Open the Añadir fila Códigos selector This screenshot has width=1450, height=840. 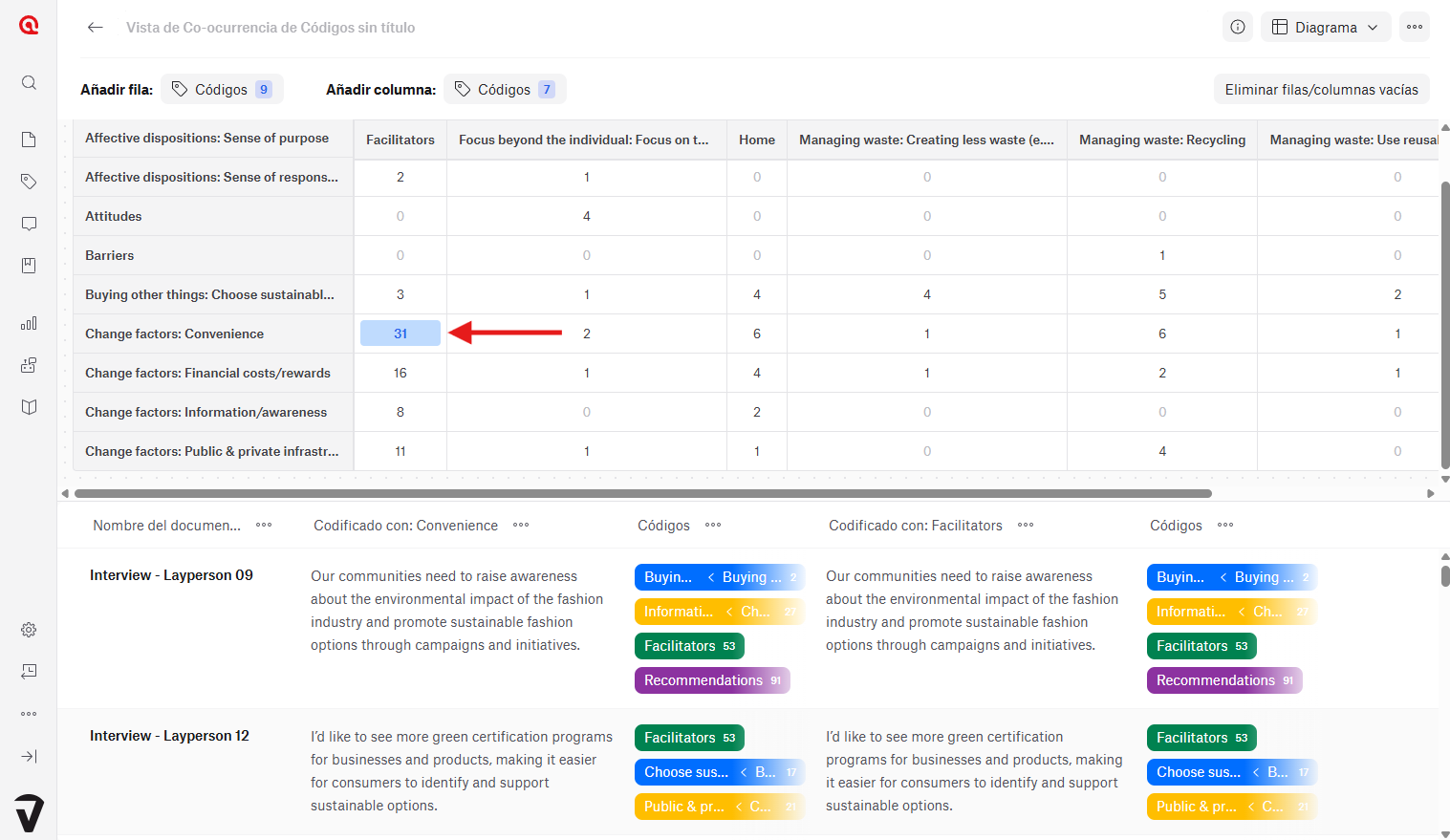222,89
